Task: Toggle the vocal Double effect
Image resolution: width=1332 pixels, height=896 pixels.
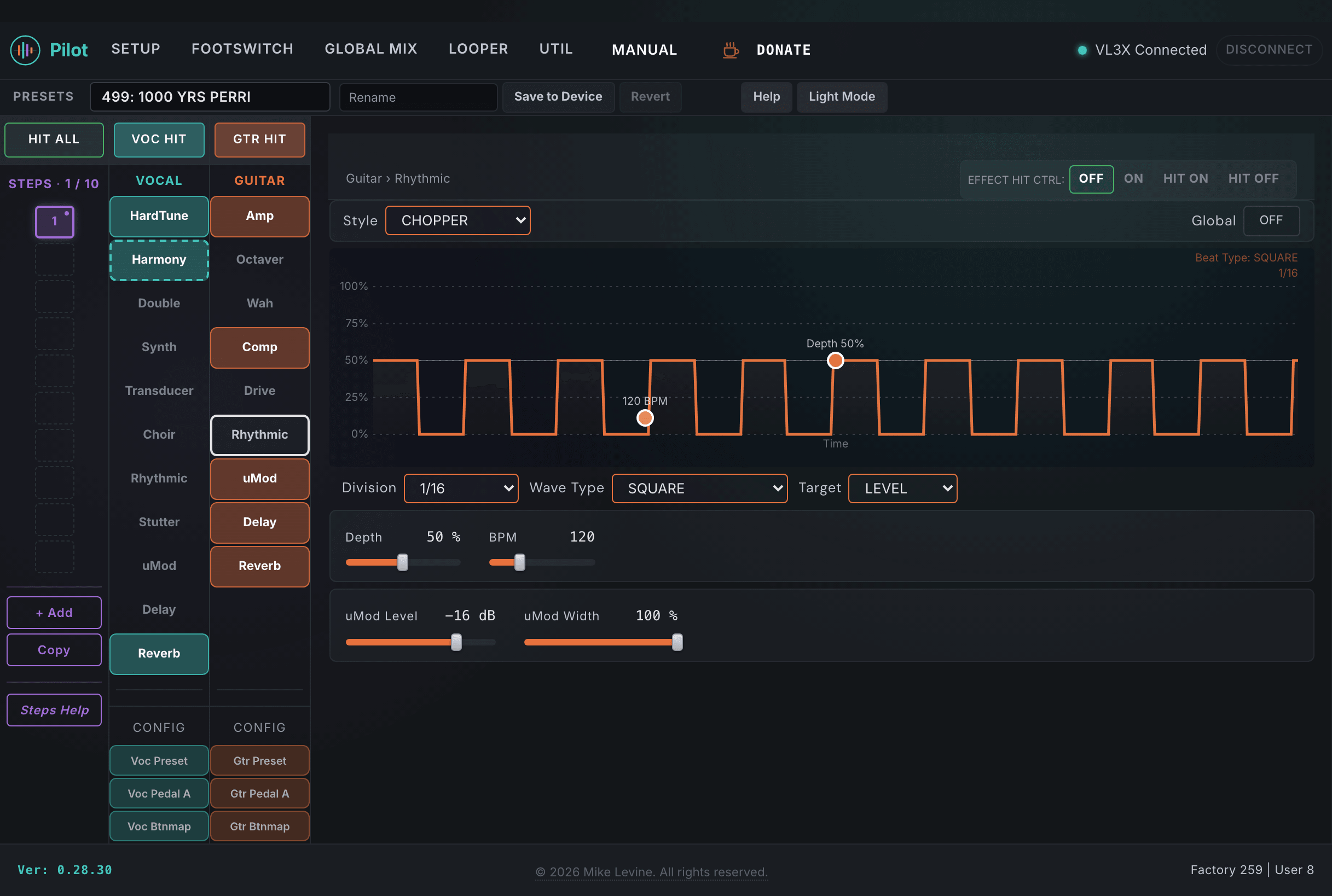Action: 159,304
